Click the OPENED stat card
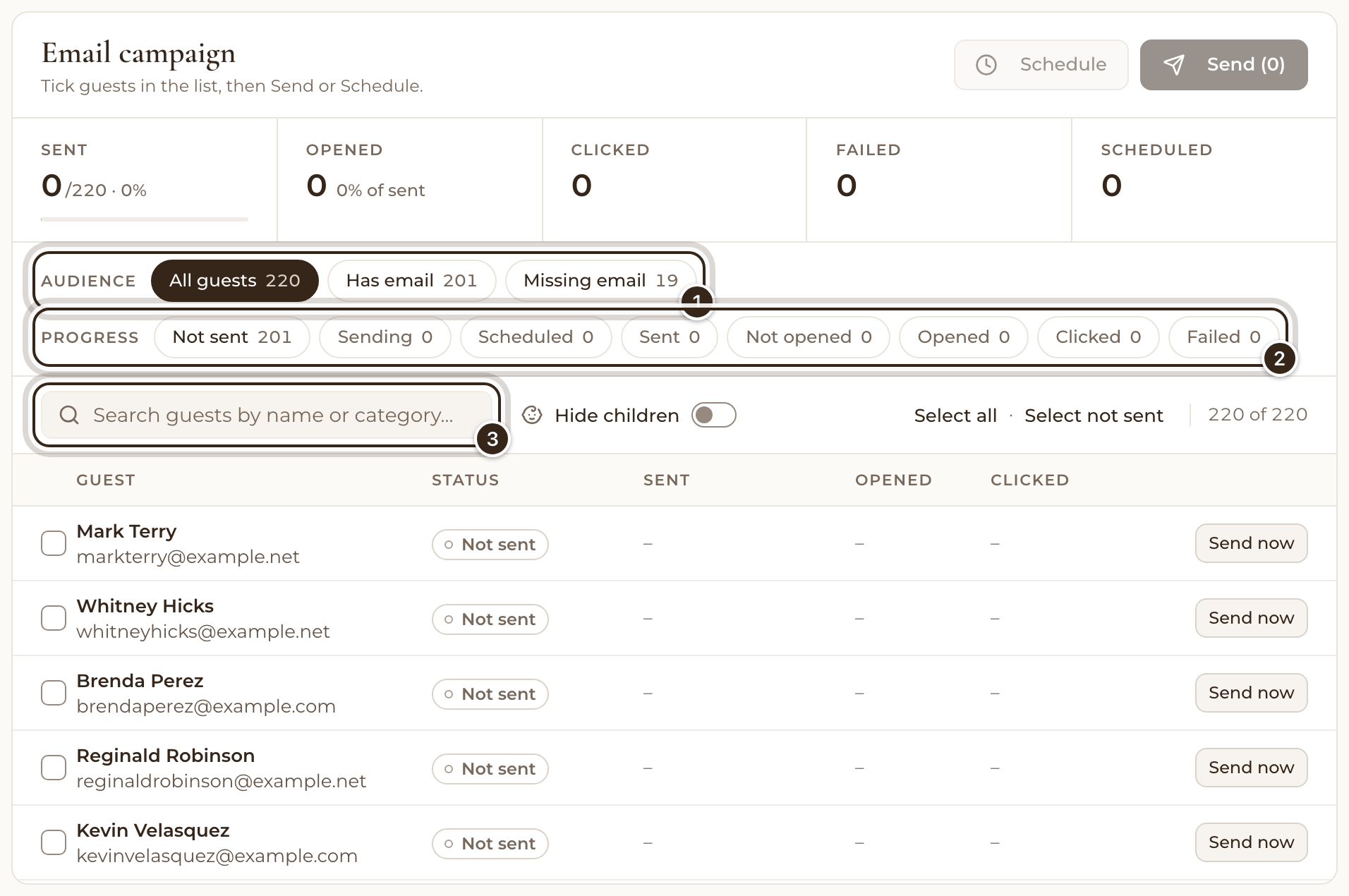1349x896 pixels. (x=410, y=180)
